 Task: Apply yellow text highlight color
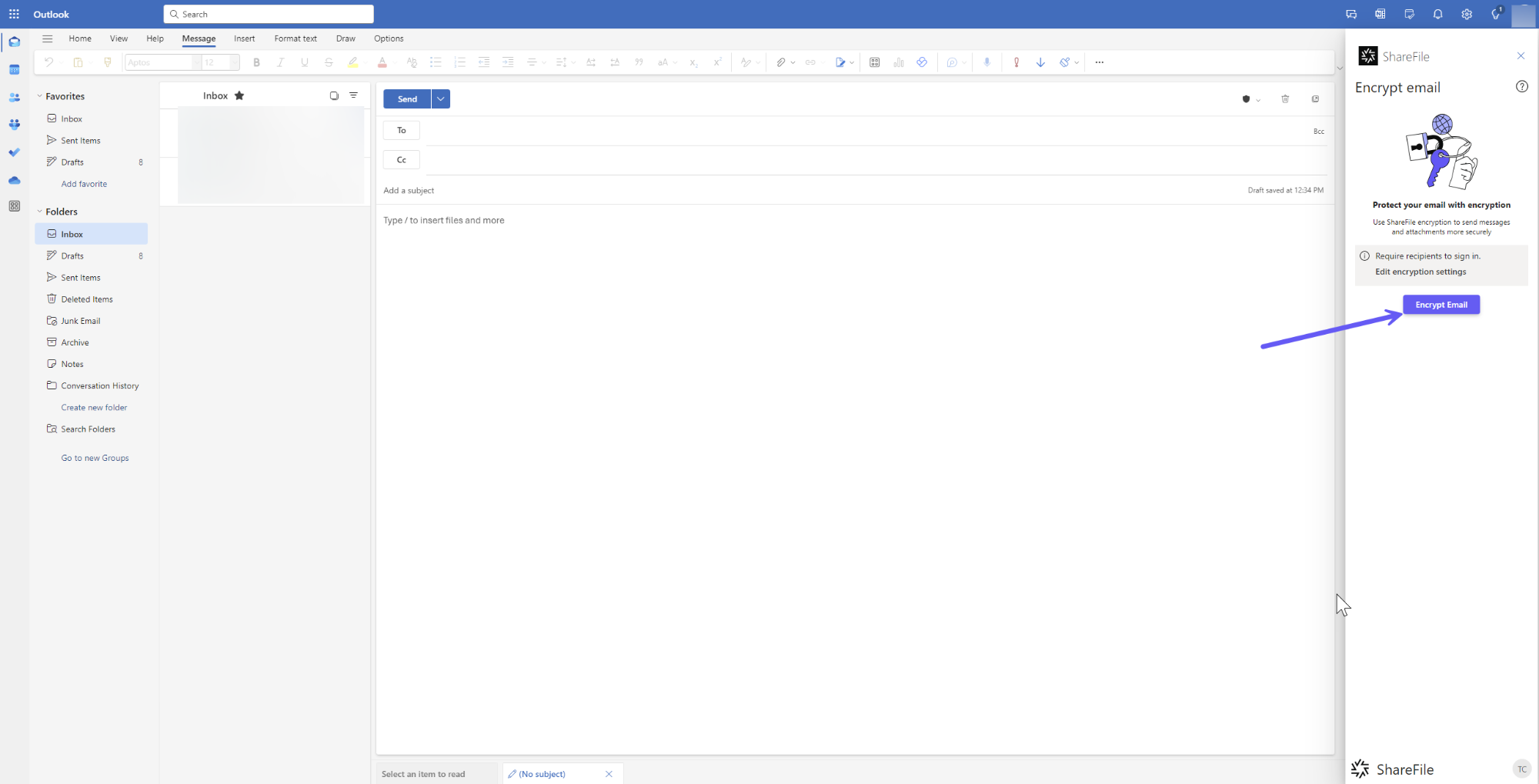pos(352,62)
